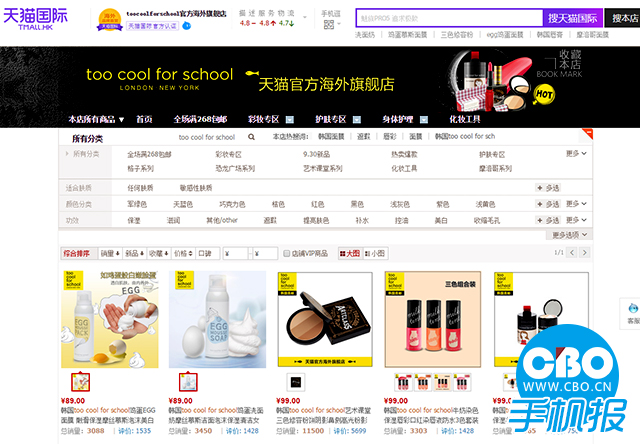Select the Egg Mousse Soap small swatch
Screen dimensions: 640x444
[188, 382]
